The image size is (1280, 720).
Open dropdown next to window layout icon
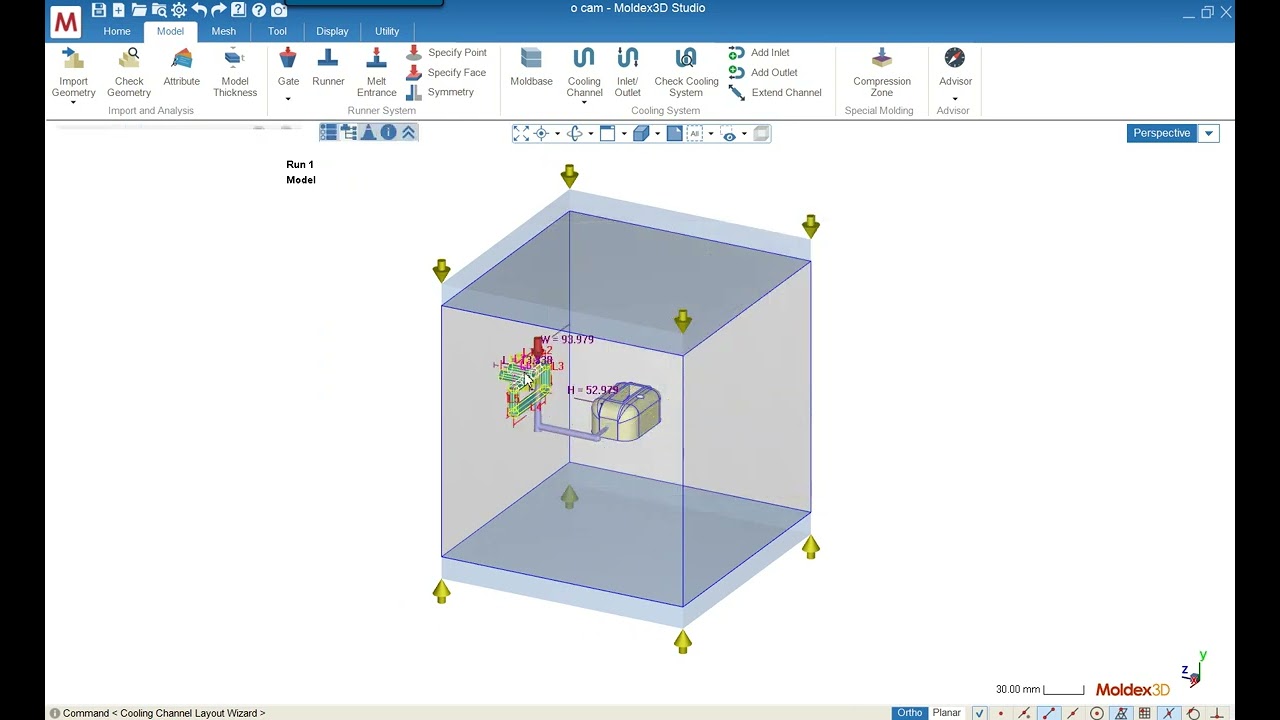[623, 134]
